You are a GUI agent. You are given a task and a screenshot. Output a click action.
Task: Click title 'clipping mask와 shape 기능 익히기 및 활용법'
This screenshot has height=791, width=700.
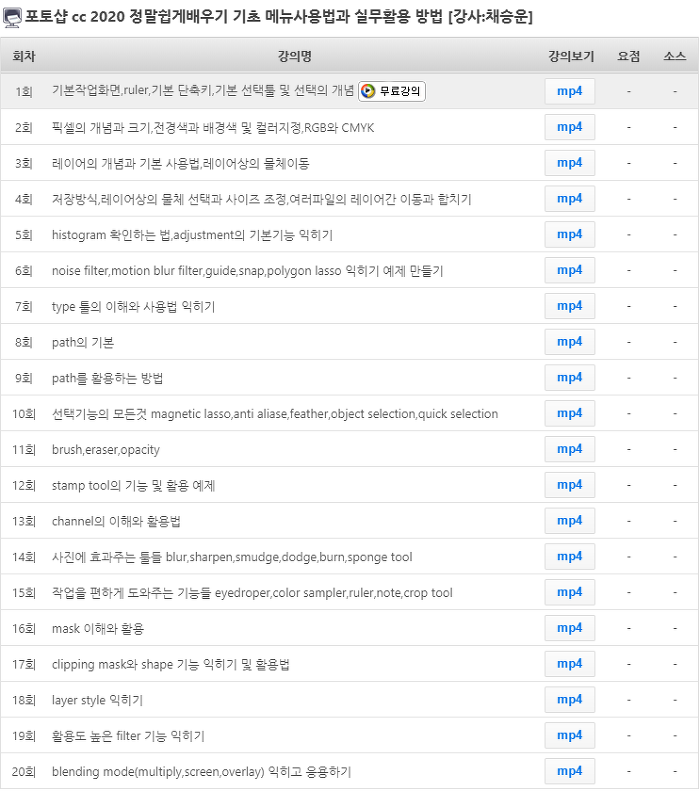[170, 665]
